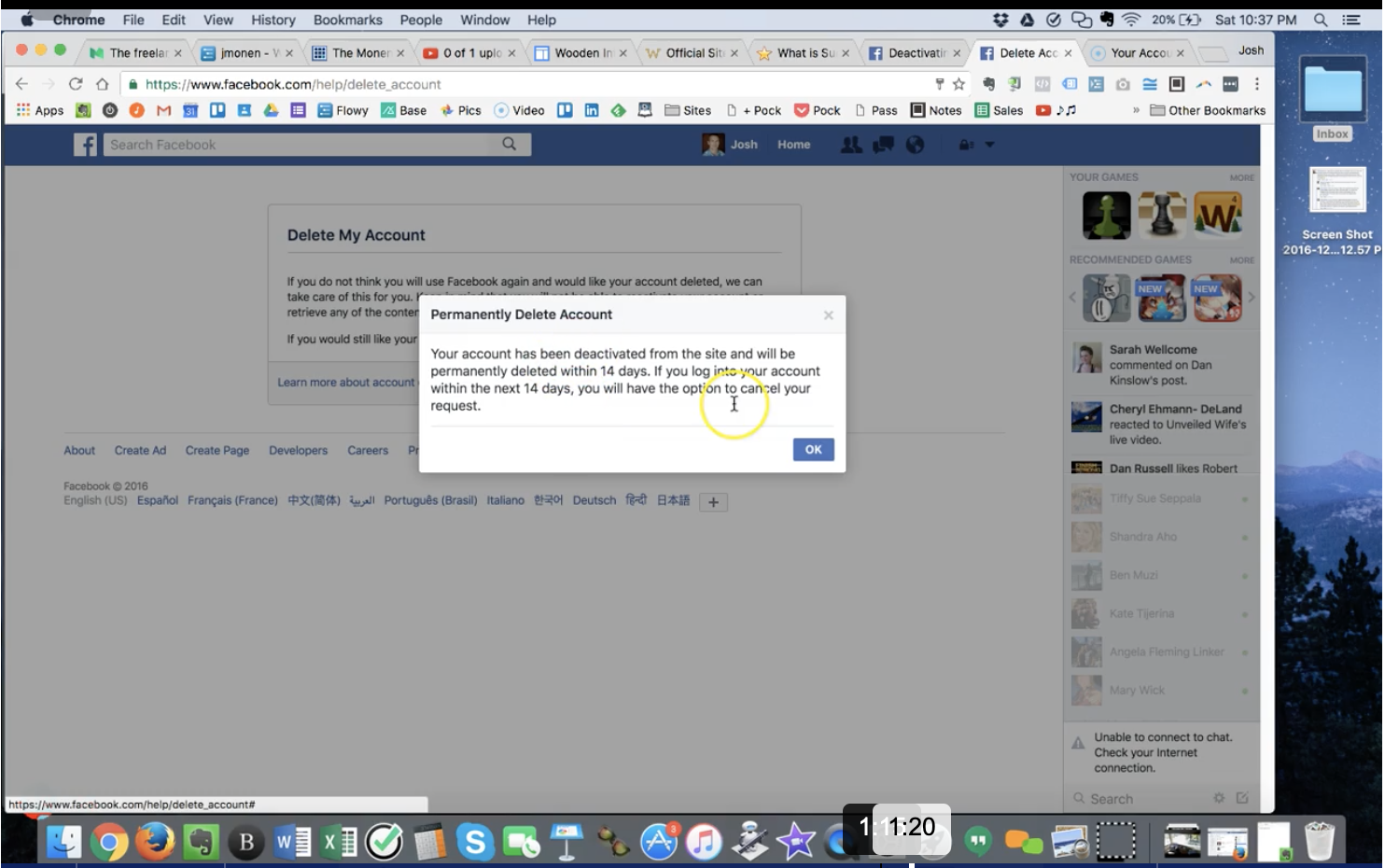
Task: Open the History menu in the menu bar
Action: tap(273, 20)
